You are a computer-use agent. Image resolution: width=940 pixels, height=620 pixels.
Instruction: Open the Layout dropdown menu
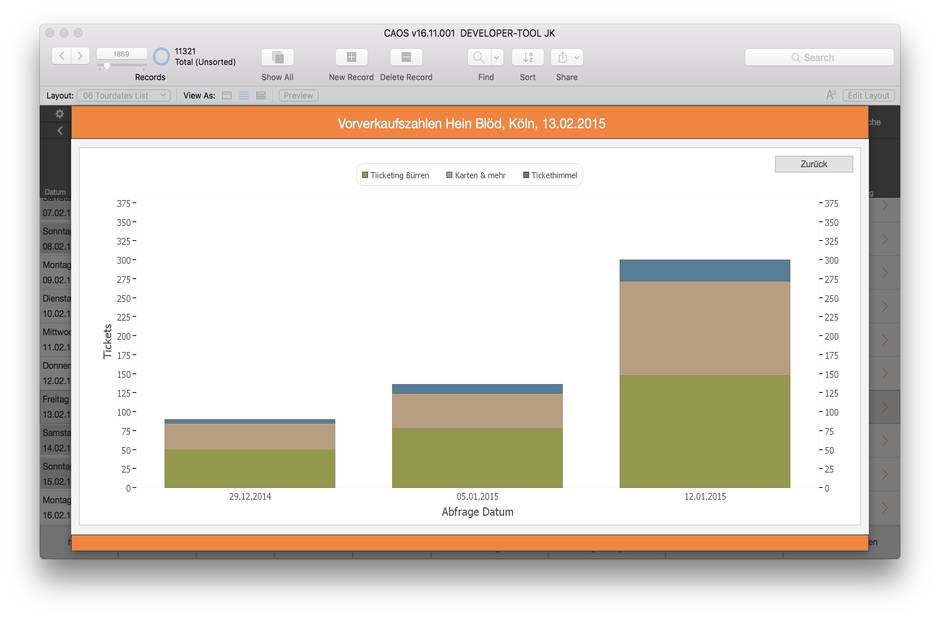click(x=124, y=95)
